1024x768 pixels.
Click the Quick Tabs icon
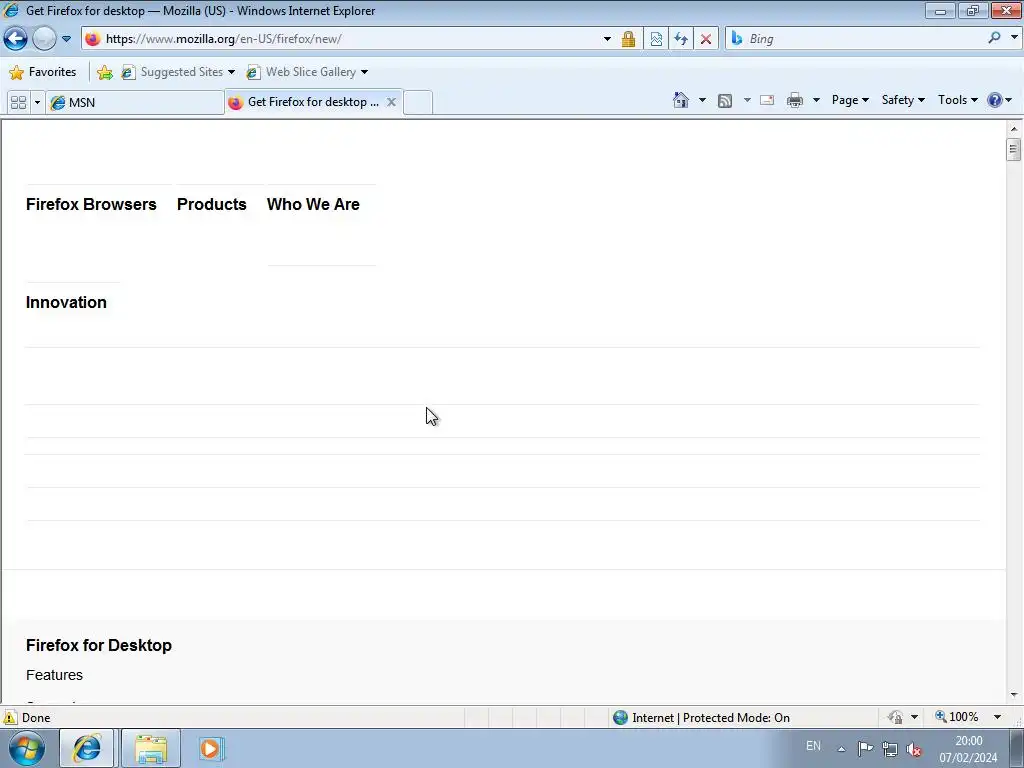tap(18, 103)
